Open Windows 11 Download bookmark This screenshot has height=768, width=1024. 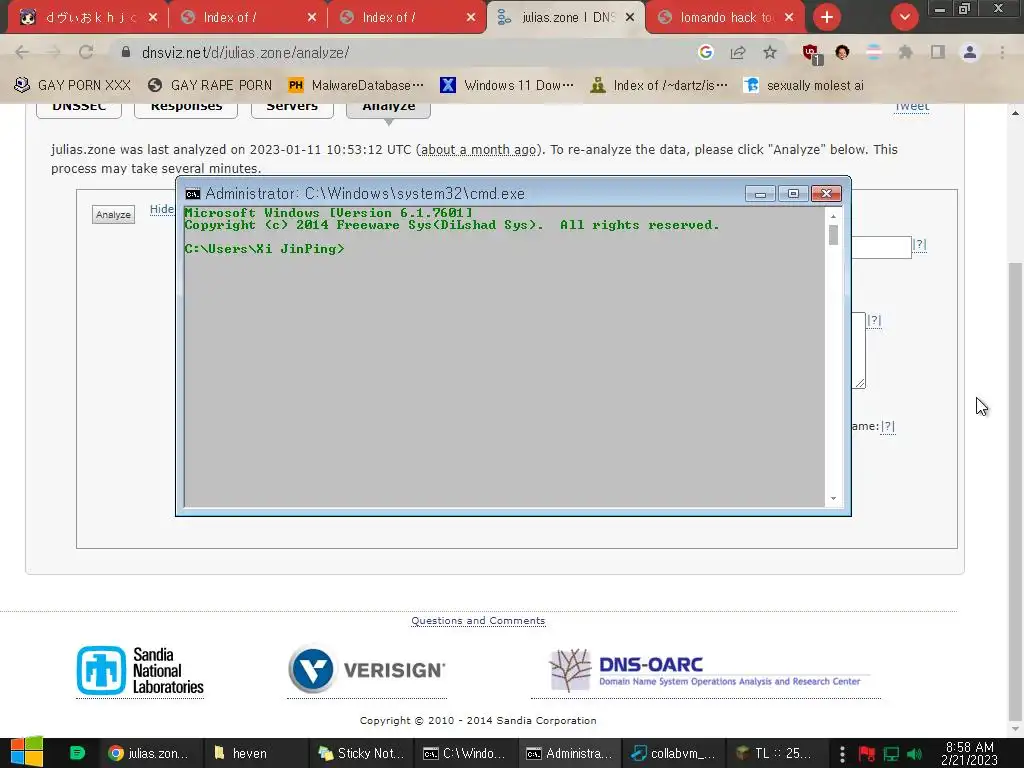[507, 85]
